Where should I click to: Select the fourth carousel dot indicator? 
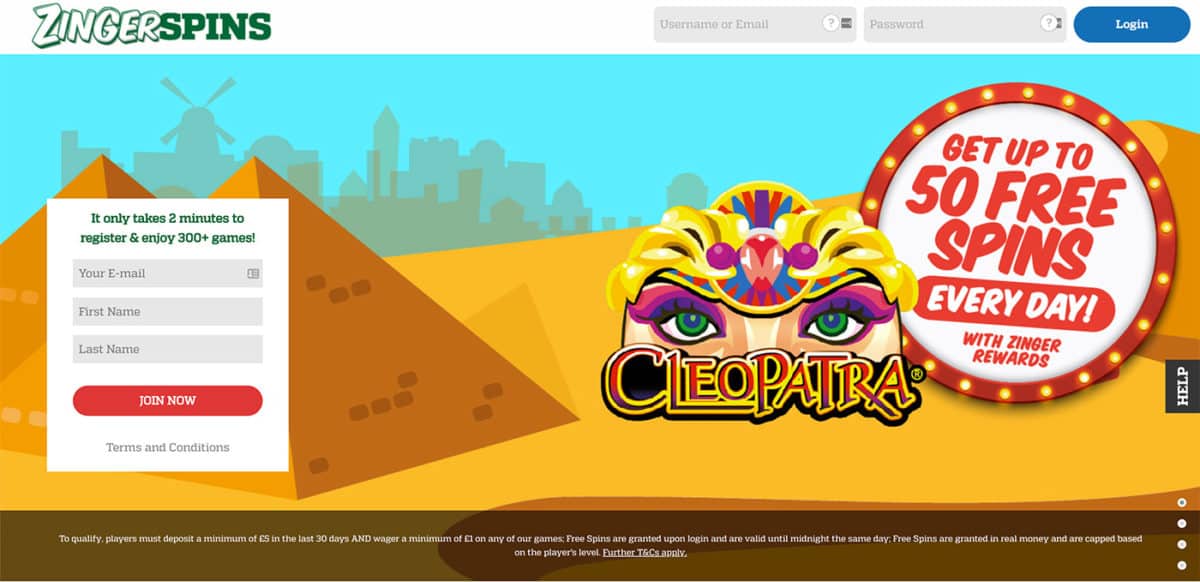point(1182,565)
